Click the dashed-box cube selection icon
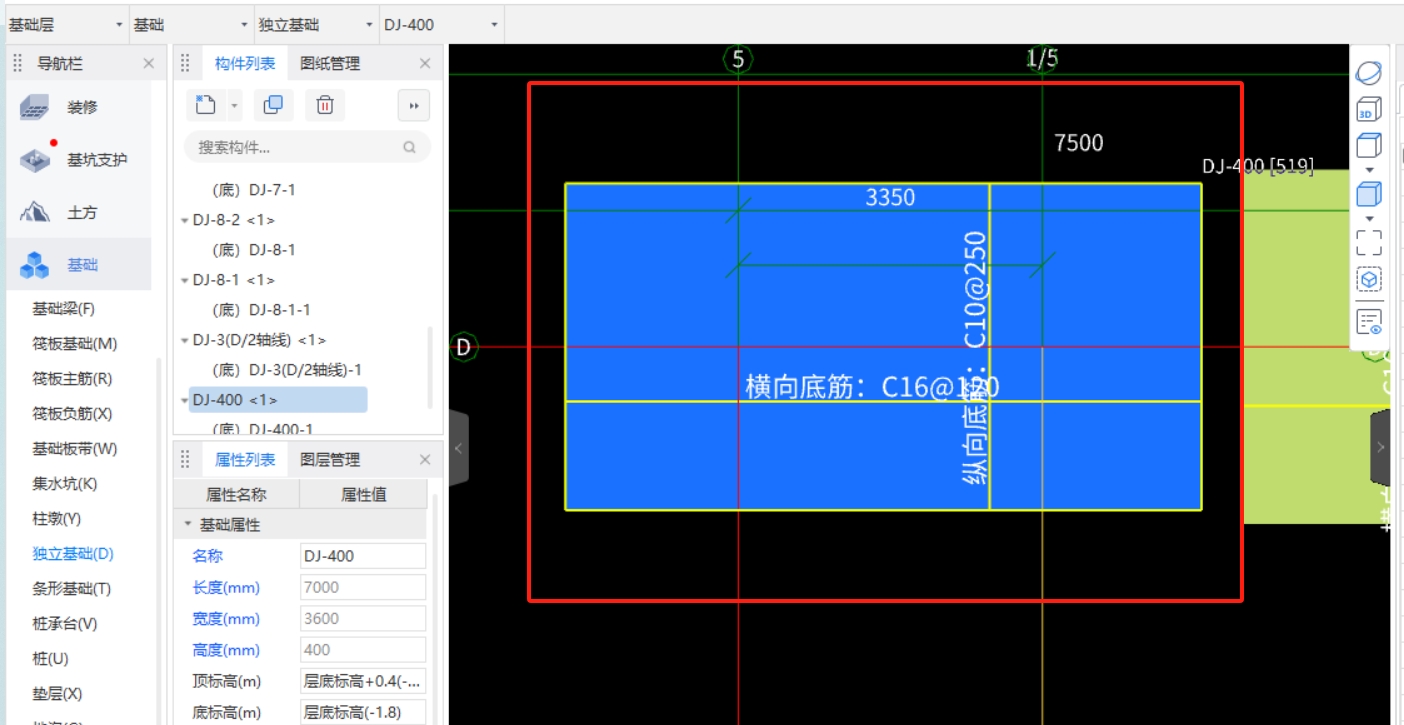1404x725 pixels. click(1369, 279)
